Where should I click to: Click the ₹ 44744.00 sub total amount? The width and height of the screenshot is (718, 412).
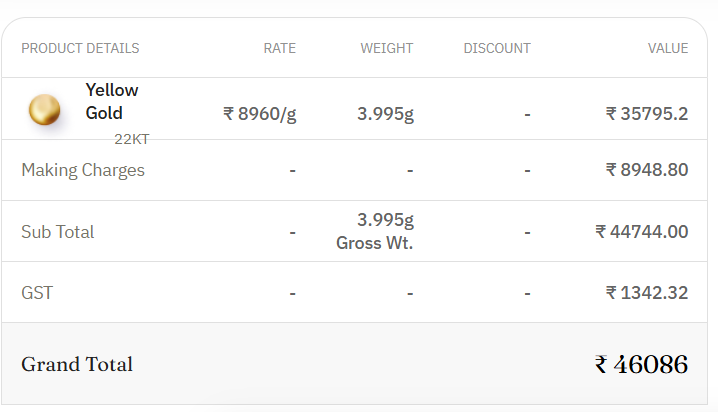641,232
